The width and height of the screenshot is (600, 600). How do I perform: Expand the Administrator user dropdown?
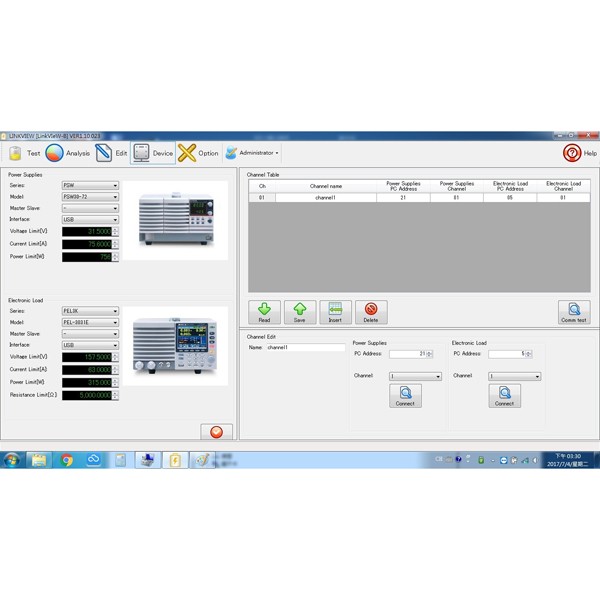(x=252, y=153)
